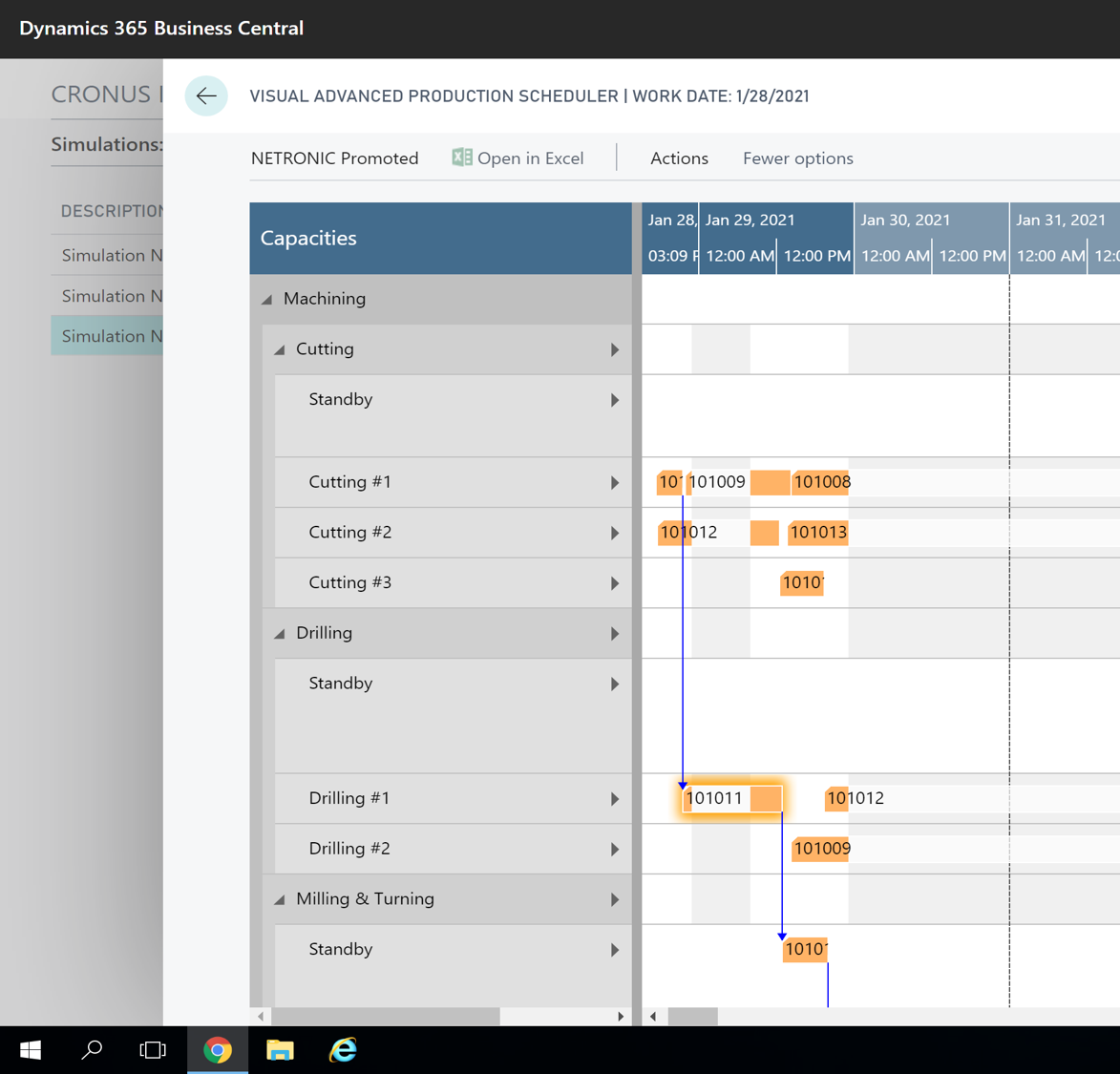Select operation 101008 on Cutting #1
Screen dimensions: 1120x1074
(820, 482)
